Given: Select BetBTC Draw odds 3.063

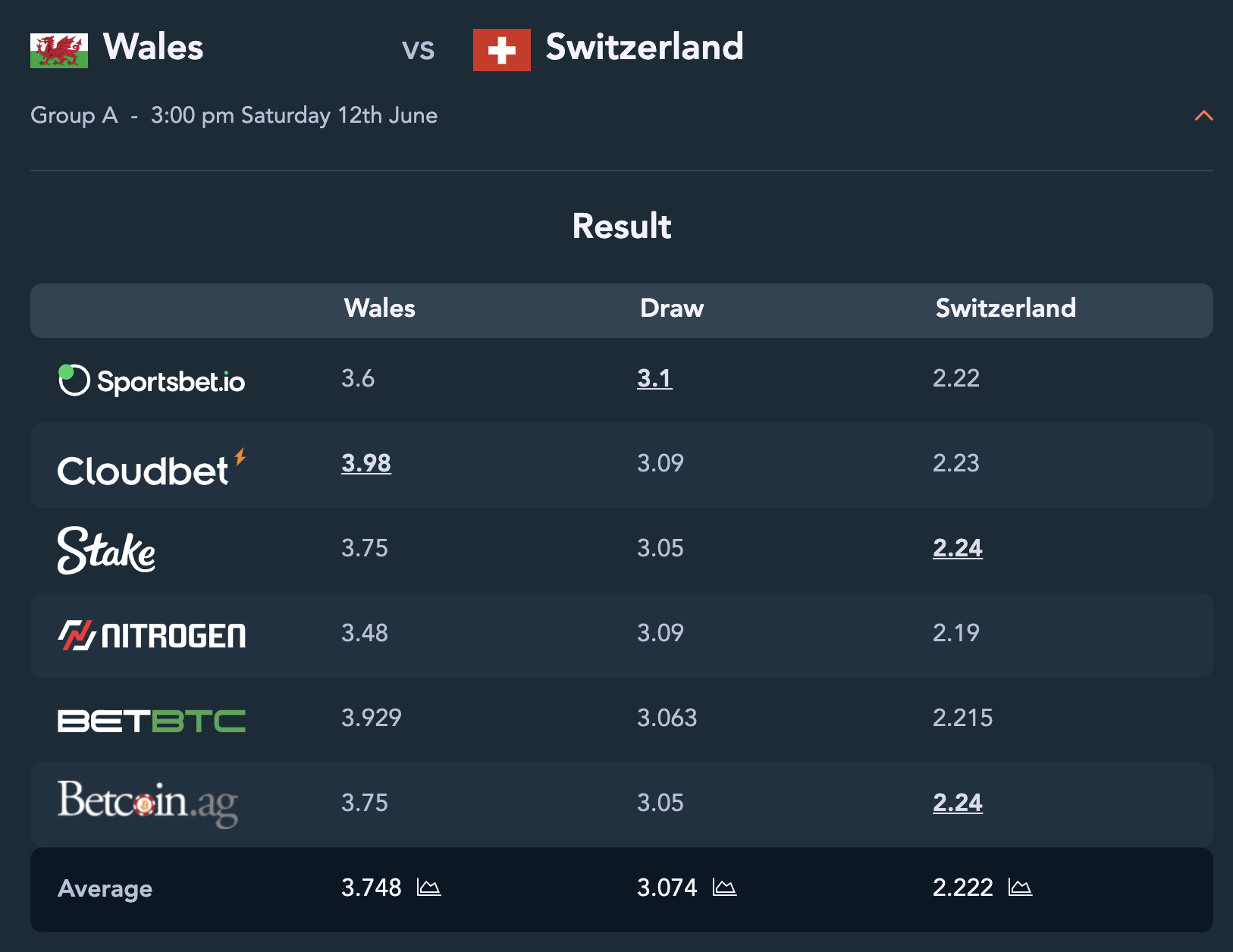Looking at the screenshot, I should (x=667, y=718).
